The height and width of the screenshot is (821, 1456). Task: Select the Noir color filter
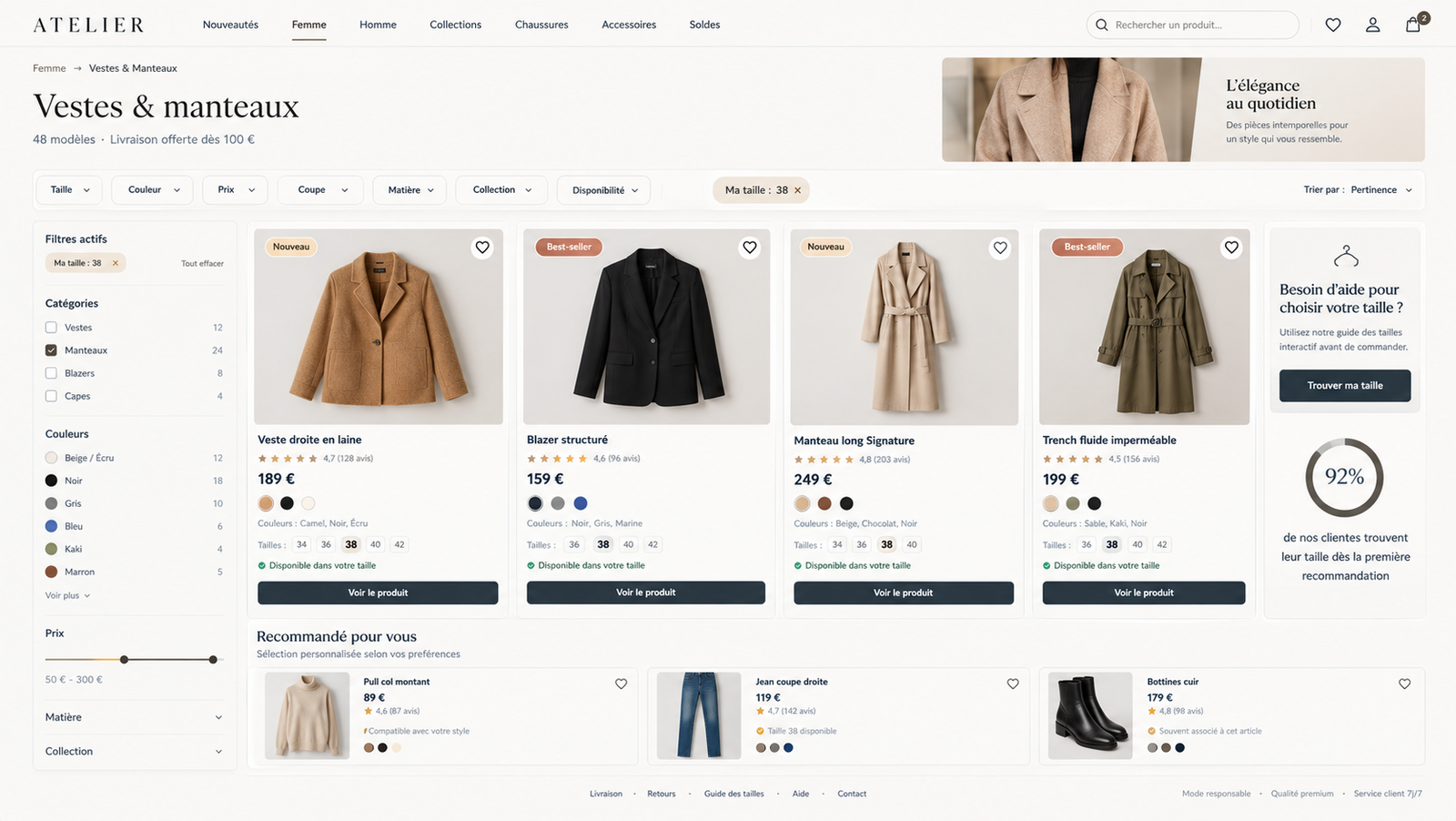pos(51,481)
